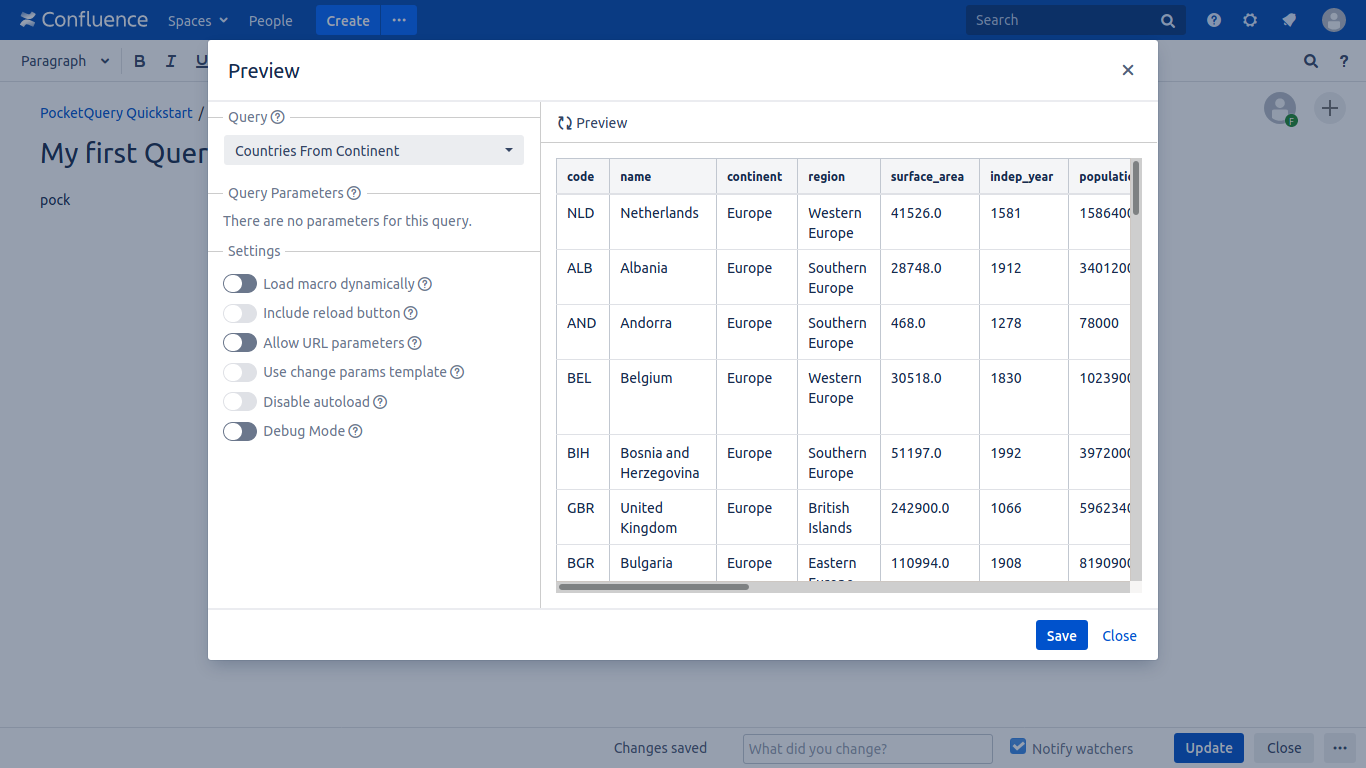Click the horizontal scrollbar under results table
1366x768 pixels.
click(x=654, y=587)
